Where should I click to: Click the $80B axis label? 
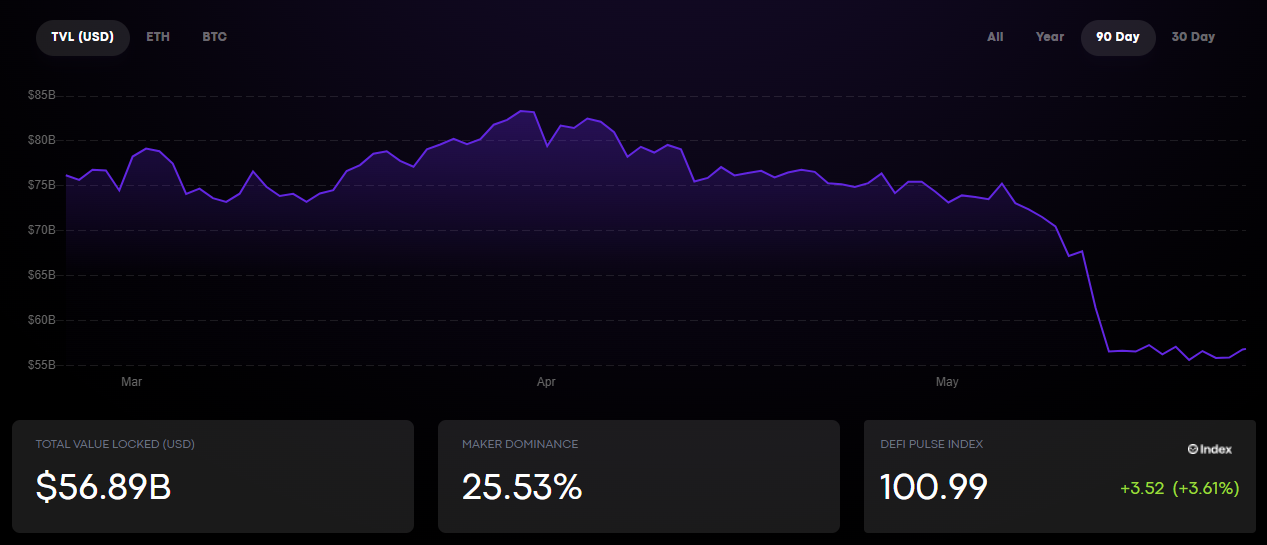[x=41, y=140]
